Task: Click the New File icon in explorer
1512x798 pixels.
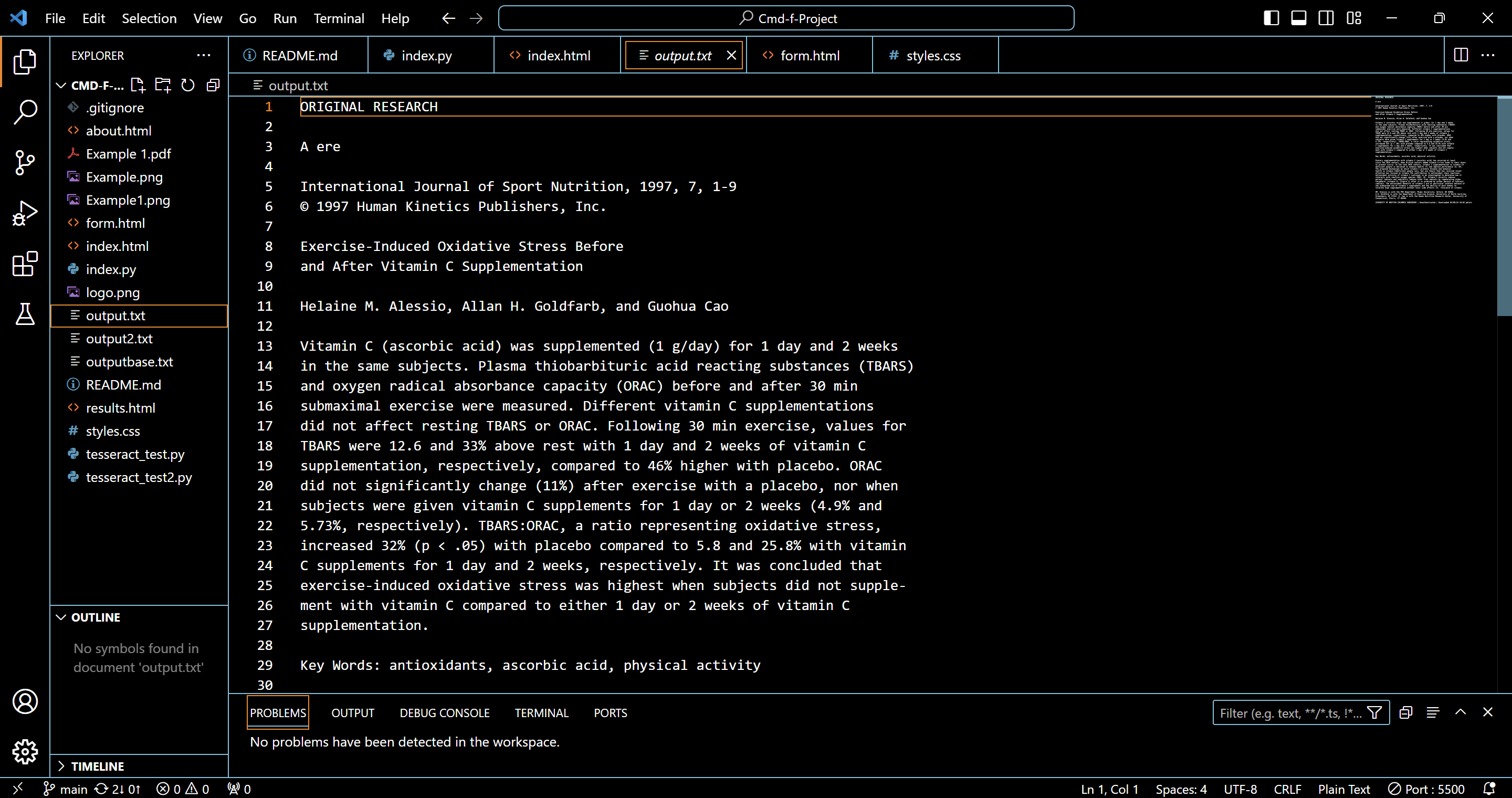Action: coord(138,86)
